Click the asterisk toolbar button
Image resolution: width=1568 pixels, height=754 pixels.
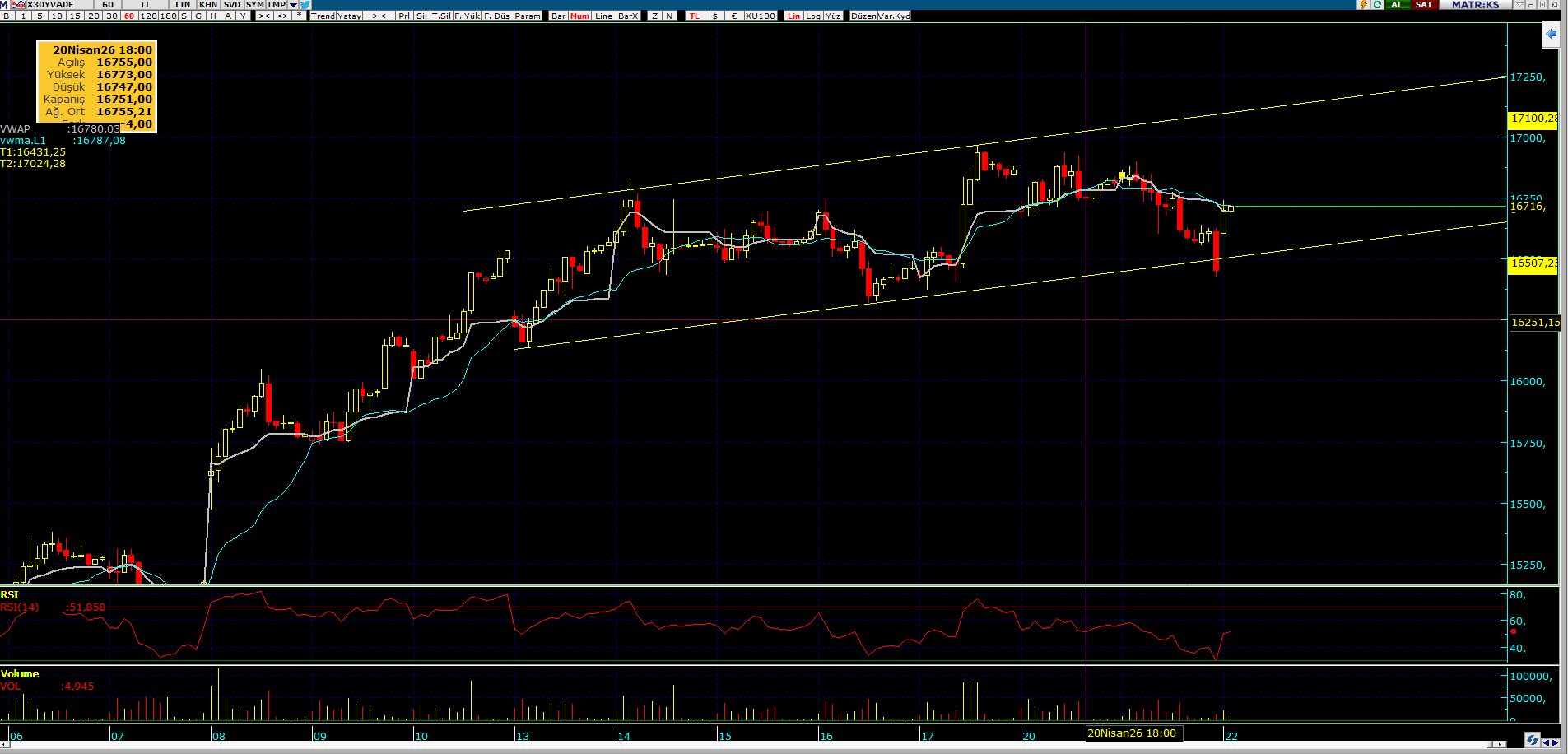coord(300,16)
